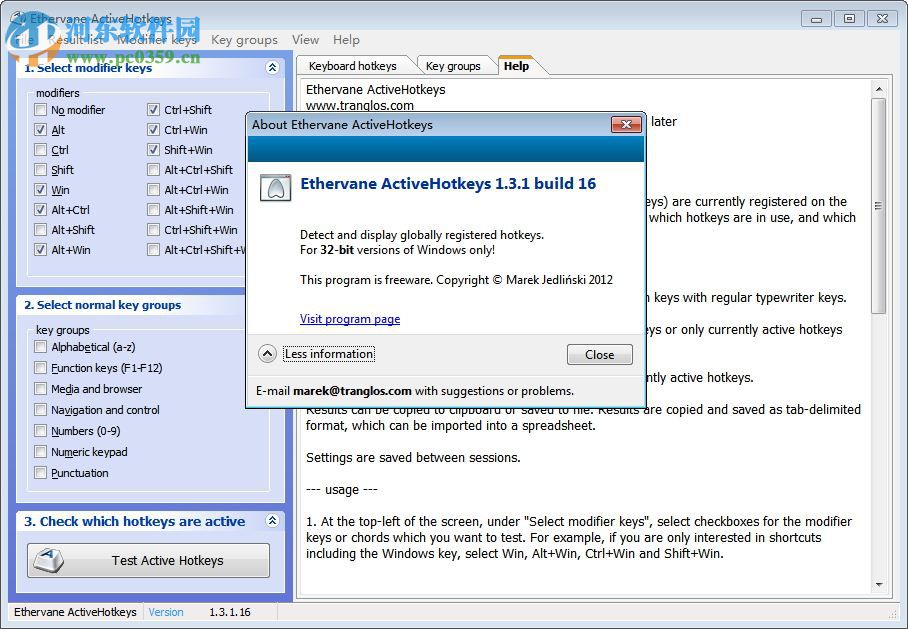Image resolution: width=908 pixels, height=629 pixels.
Task: Collapse the Select modifier keys section
Action: coord(272,67)
